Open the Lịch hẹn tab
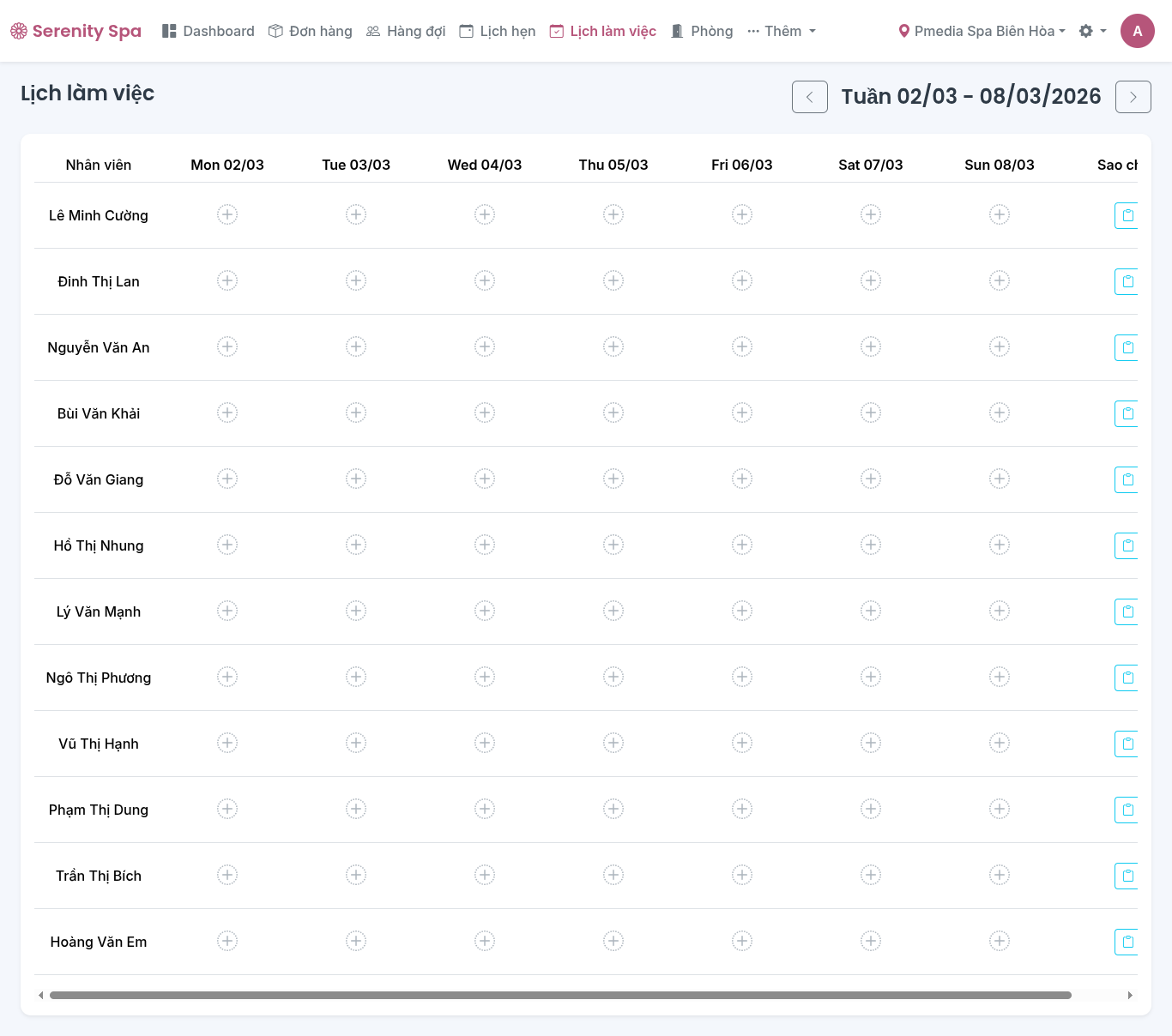This screenshot has width=1172, height=1036. [498, 31]
